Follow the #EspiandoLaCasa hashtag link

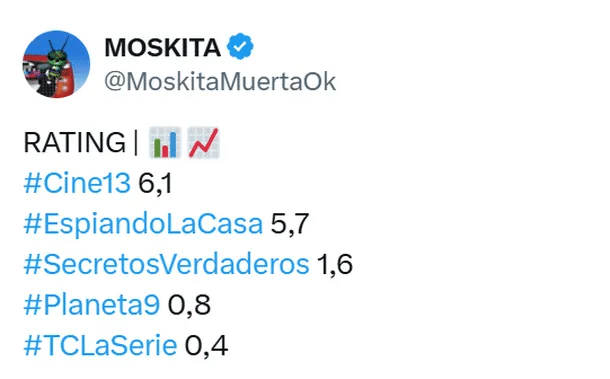tap(143, 224)
